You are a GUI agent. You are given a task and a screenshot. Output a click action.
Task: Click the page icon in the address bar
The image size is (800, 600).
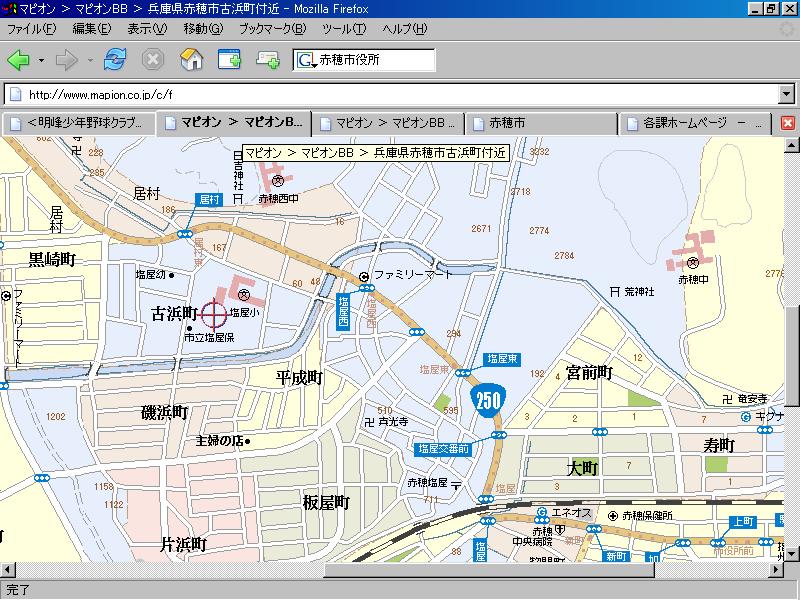click(16, 94)
